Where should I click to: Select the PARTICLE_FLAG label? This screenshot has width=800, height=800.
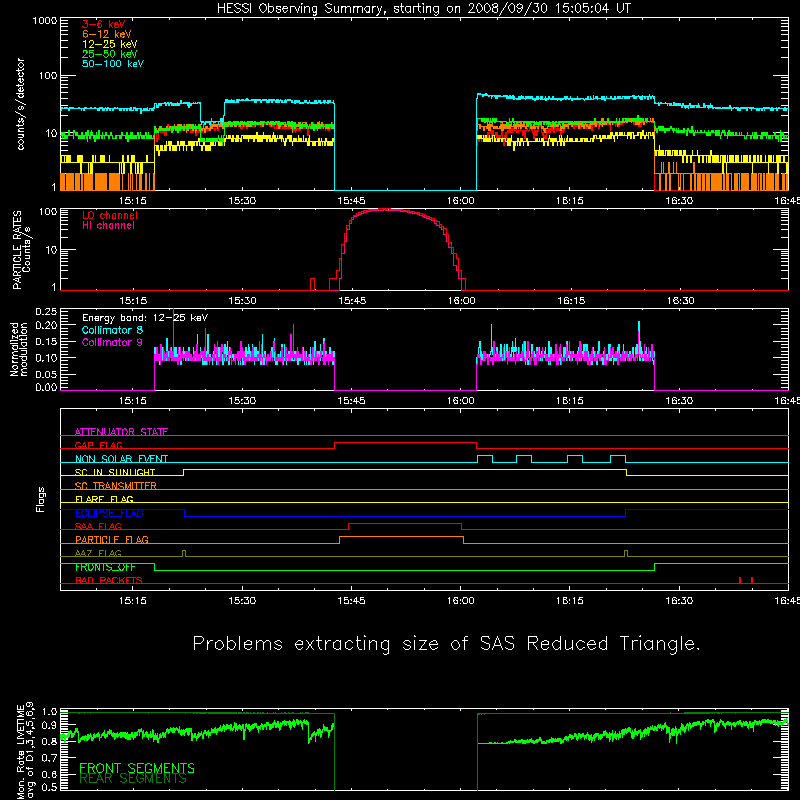[112, 539]
